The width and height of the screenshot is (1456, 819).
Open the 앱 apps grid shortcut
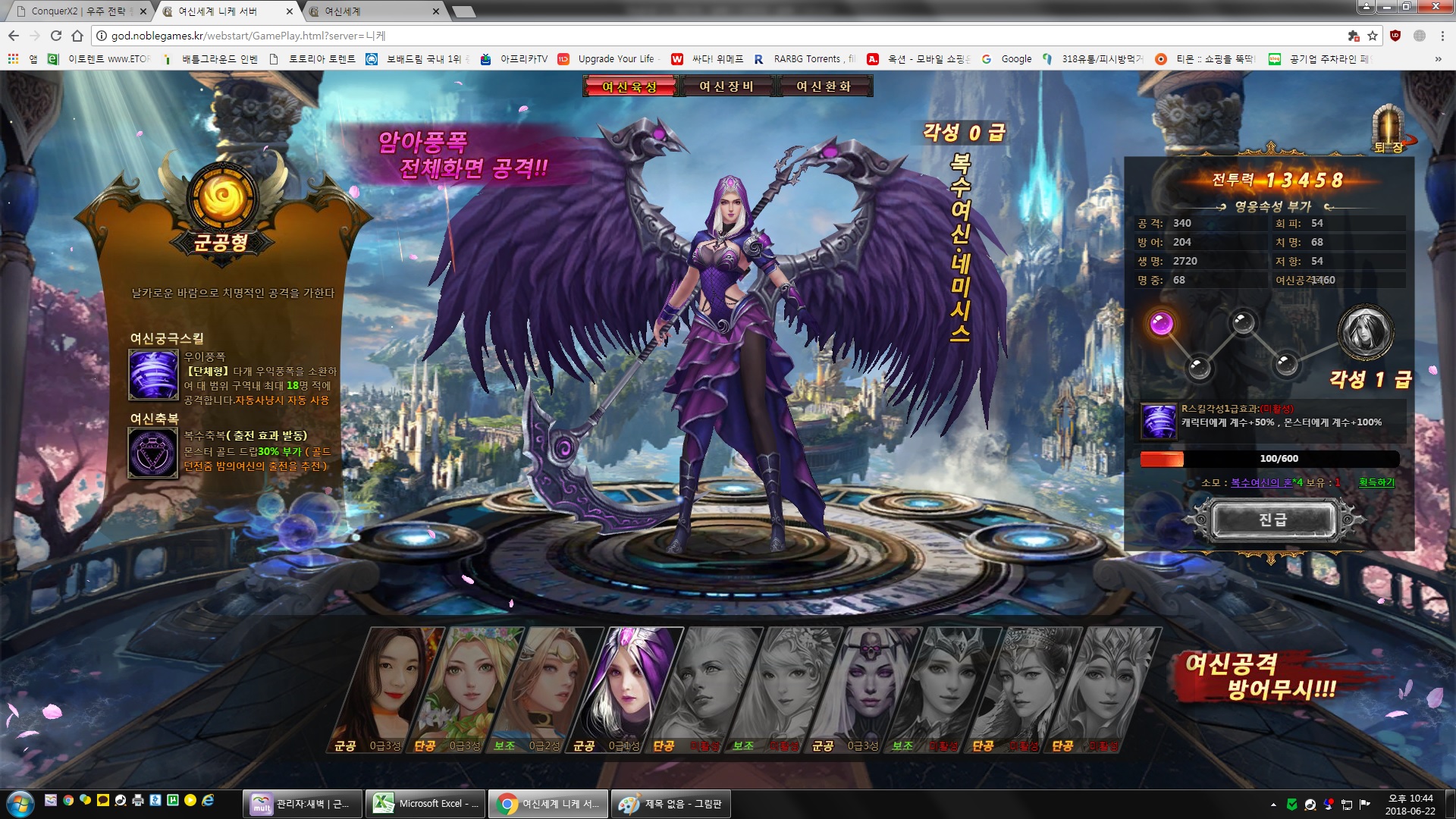click(23, 58)
